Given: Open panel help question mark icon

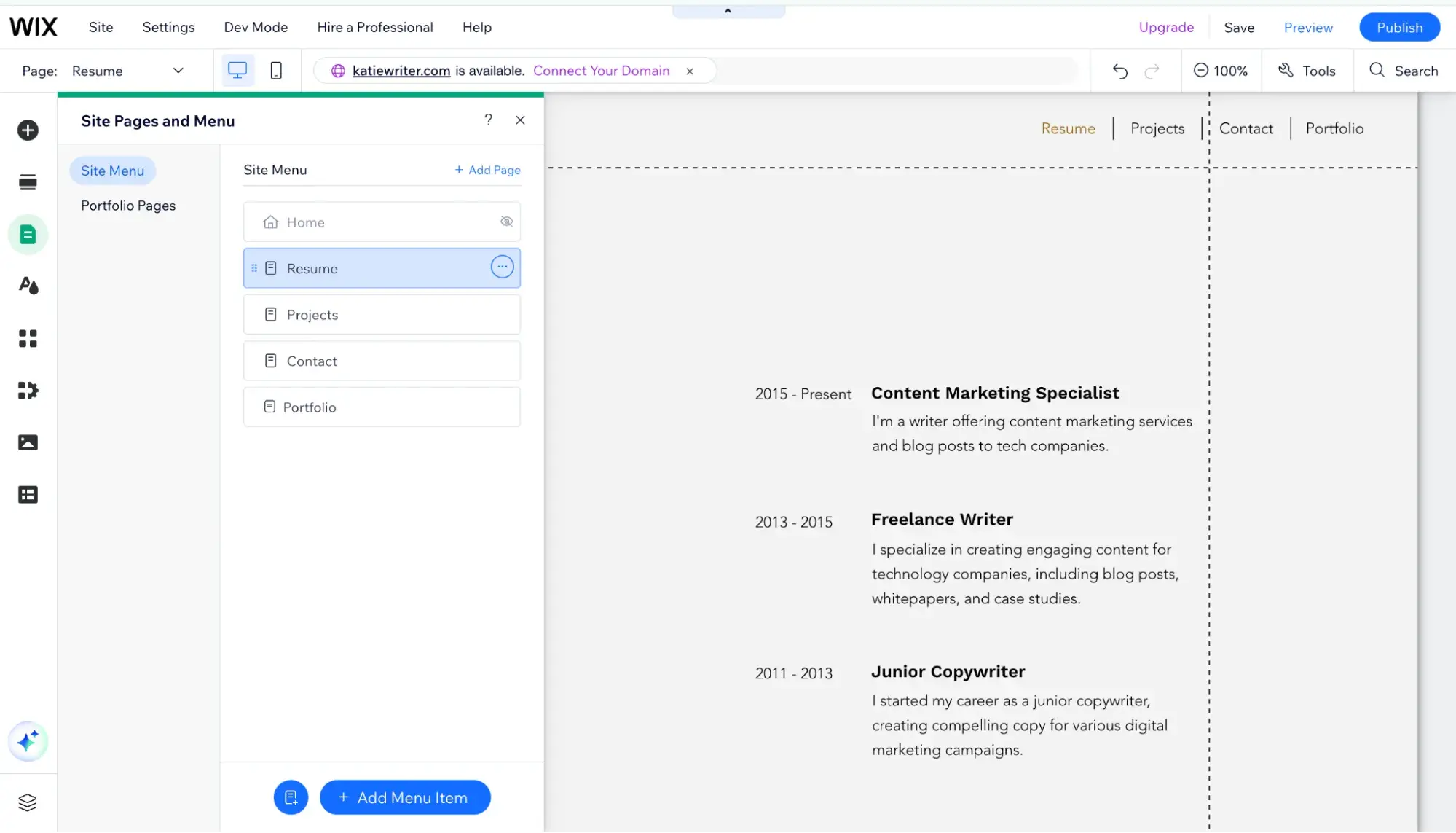Looking at the screenshot, I should (x=488, y=120).
